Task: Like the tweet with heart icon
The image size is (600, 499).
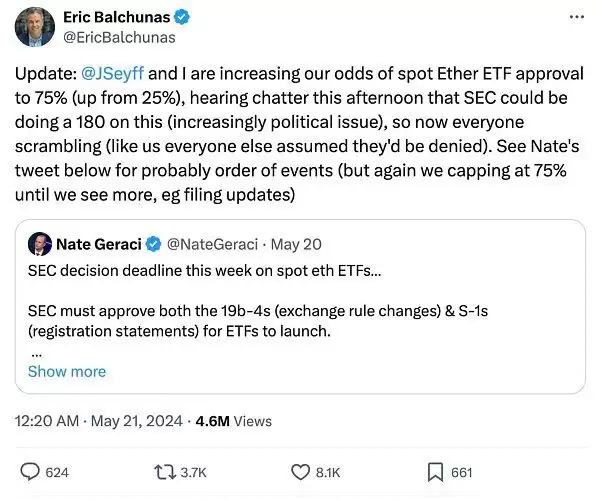Action: 300,472
